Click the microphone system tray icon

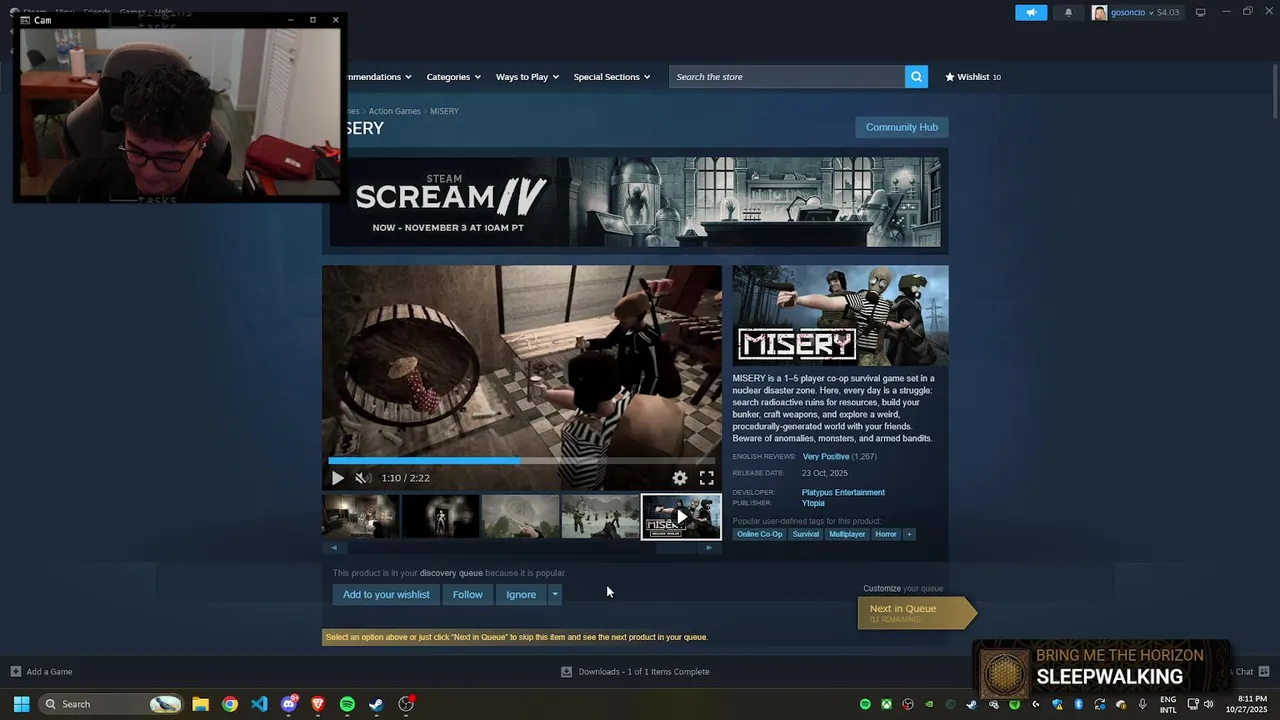coord(1142,704)
